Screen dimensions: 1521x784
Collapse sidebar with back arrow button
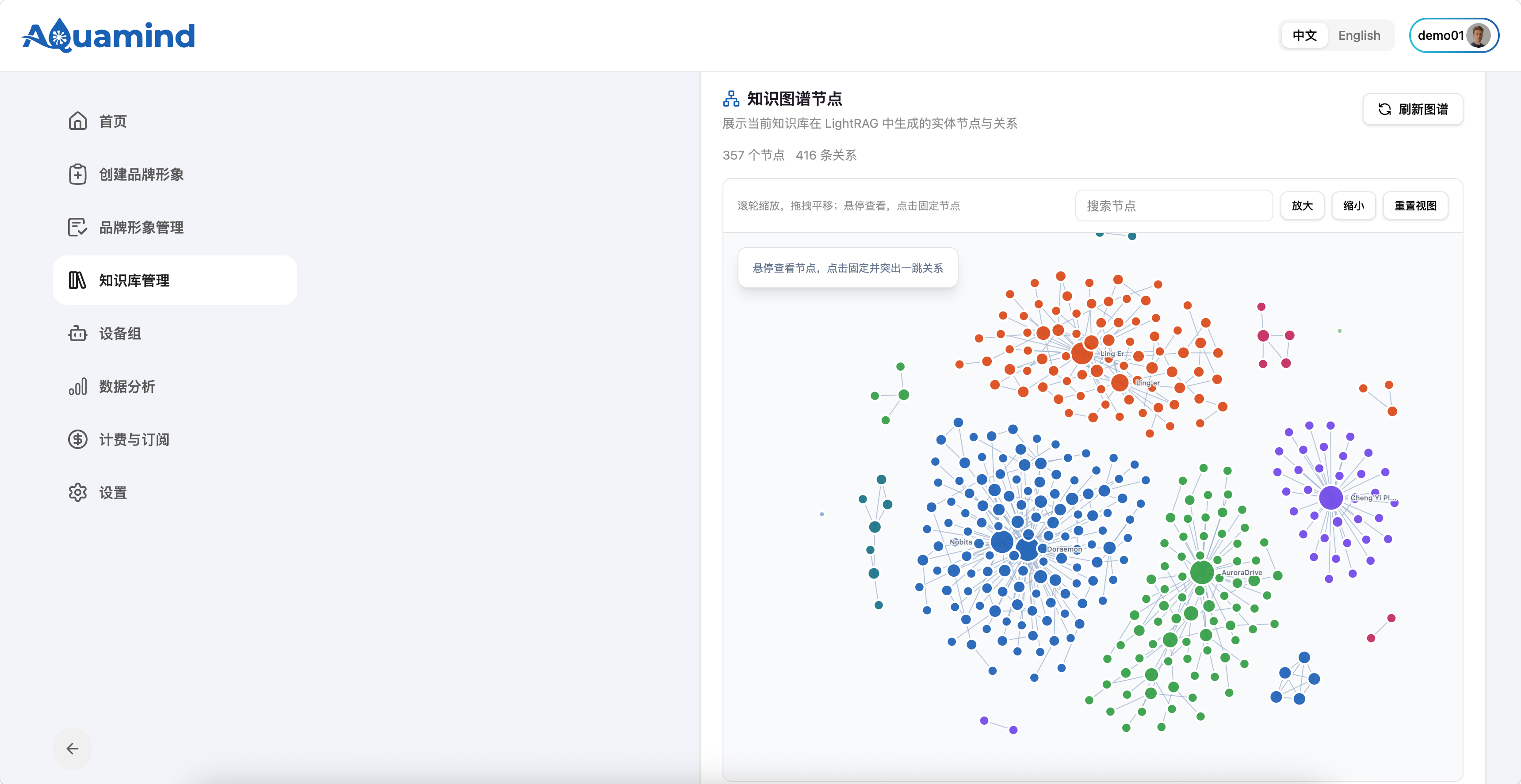(x=72, y=749)
